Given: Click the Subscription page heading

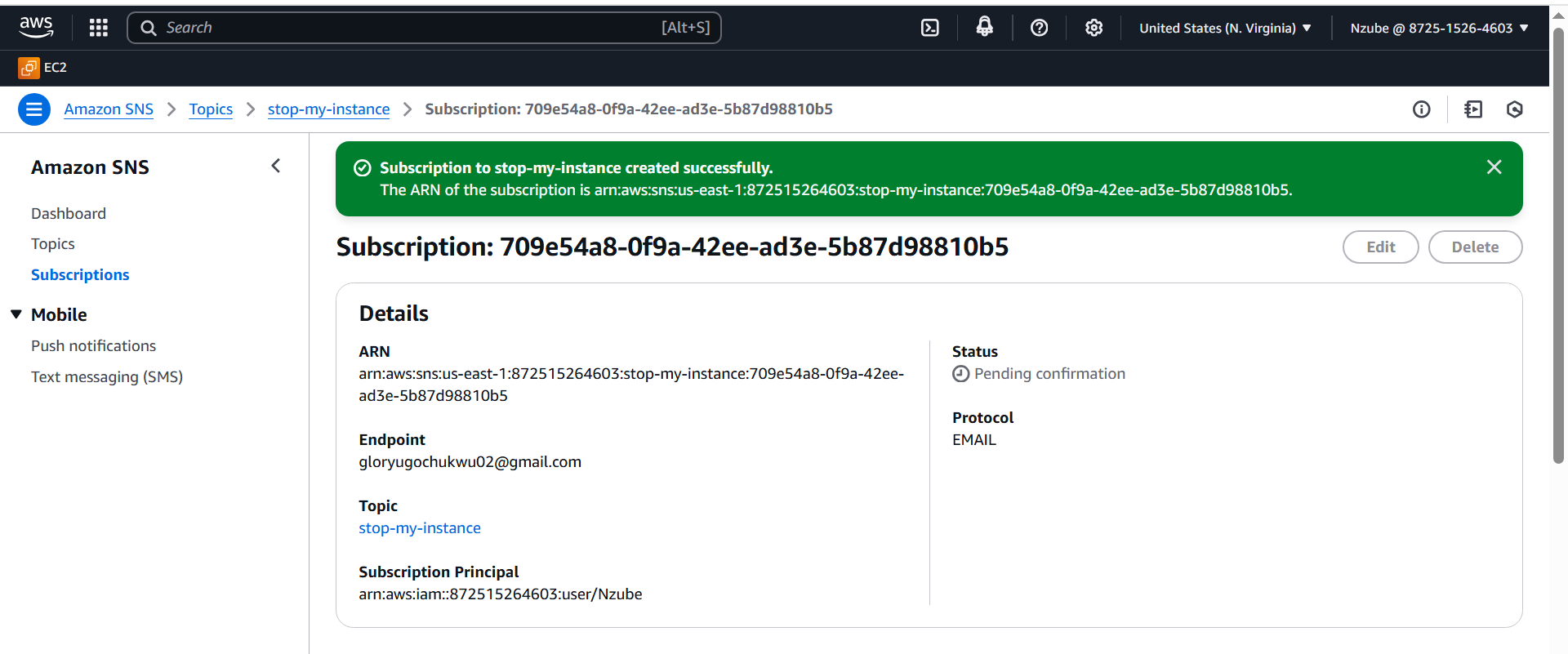Looking at the screenshot, I should [672, 247].
